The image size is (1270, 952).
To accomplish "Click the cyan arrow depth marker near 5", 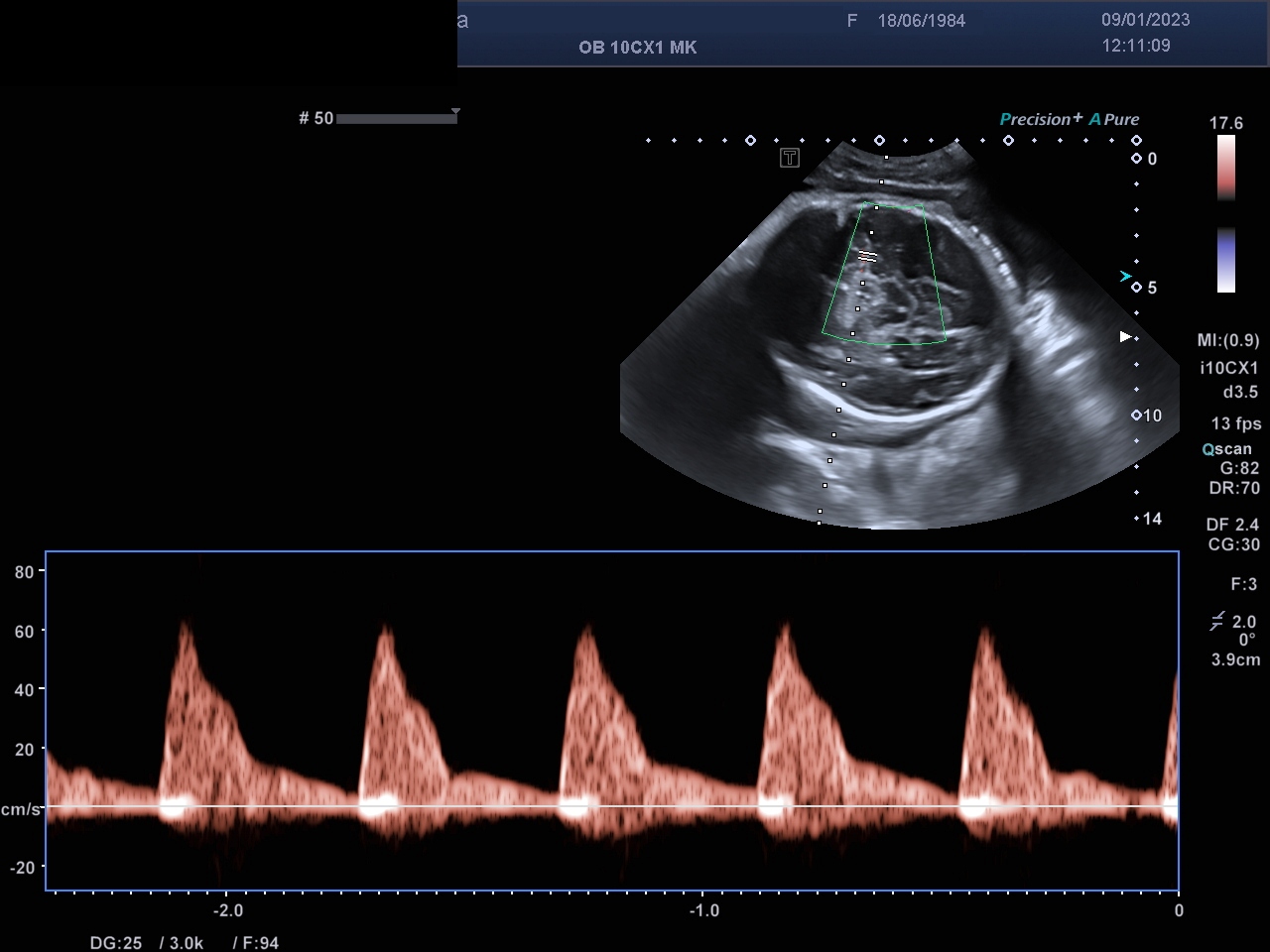I will 1125,277.
